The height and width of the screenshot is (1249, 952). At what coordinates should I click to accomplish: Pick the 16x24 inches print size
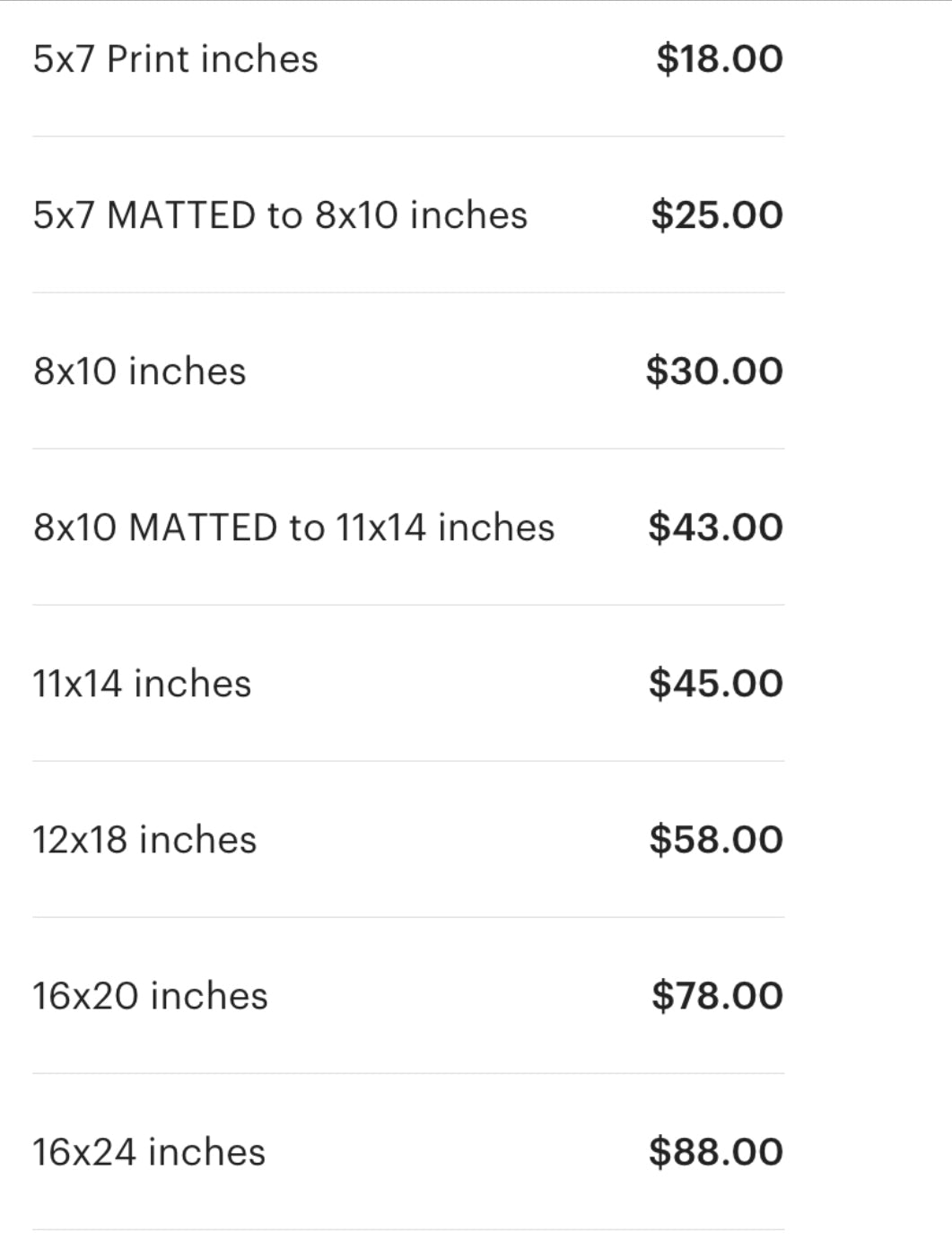tap(149, 1152)
